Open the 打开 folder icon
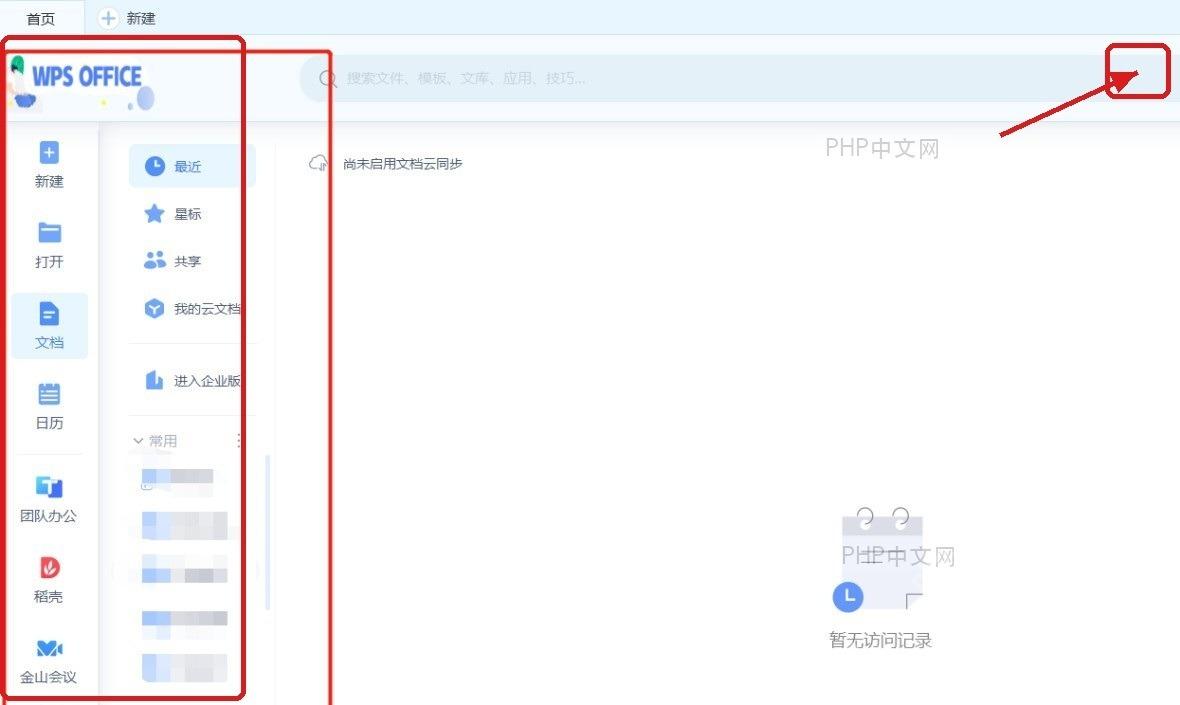 click(49, 232)
